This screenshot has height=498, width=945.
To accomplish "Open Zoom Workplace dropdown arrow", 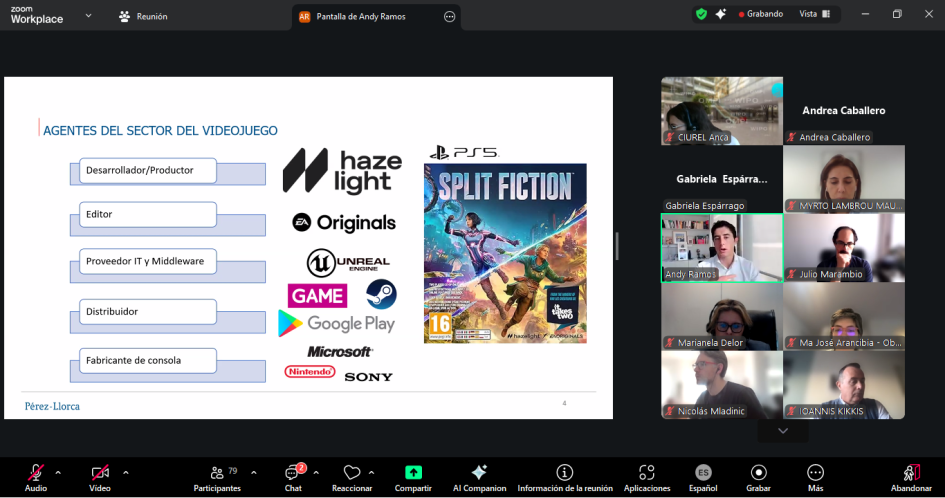I will [x=88, y=16].
